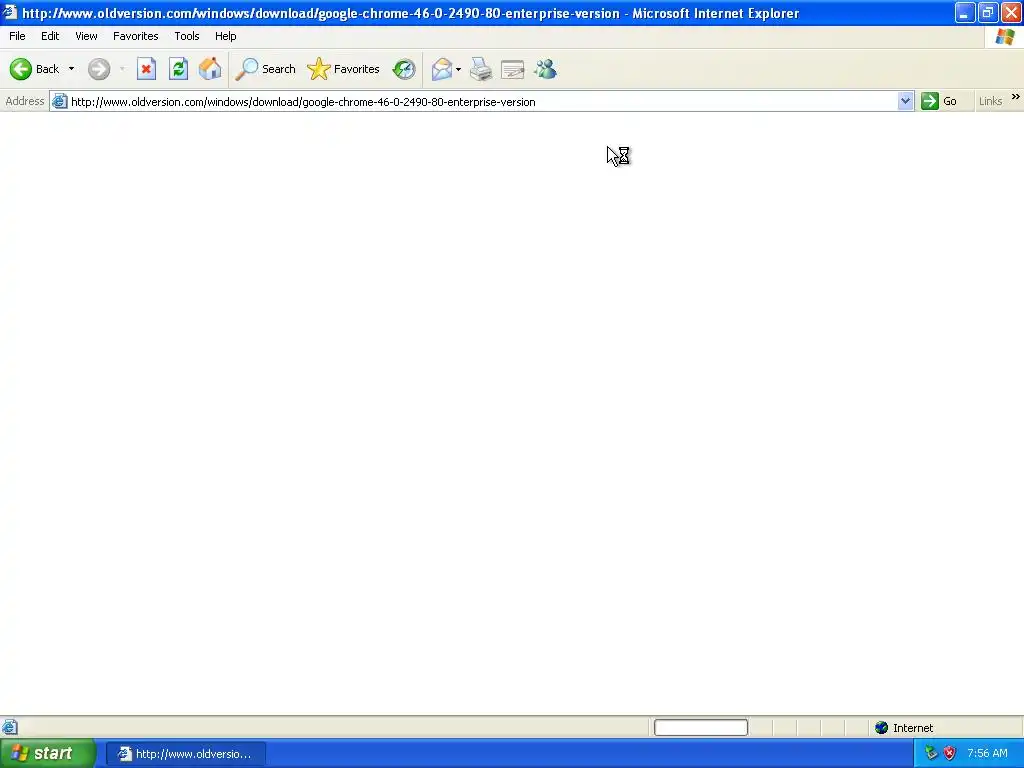Expand the Links toolbar chevron
Viewport: 1024px width, 768px height.
point(1016,97)
